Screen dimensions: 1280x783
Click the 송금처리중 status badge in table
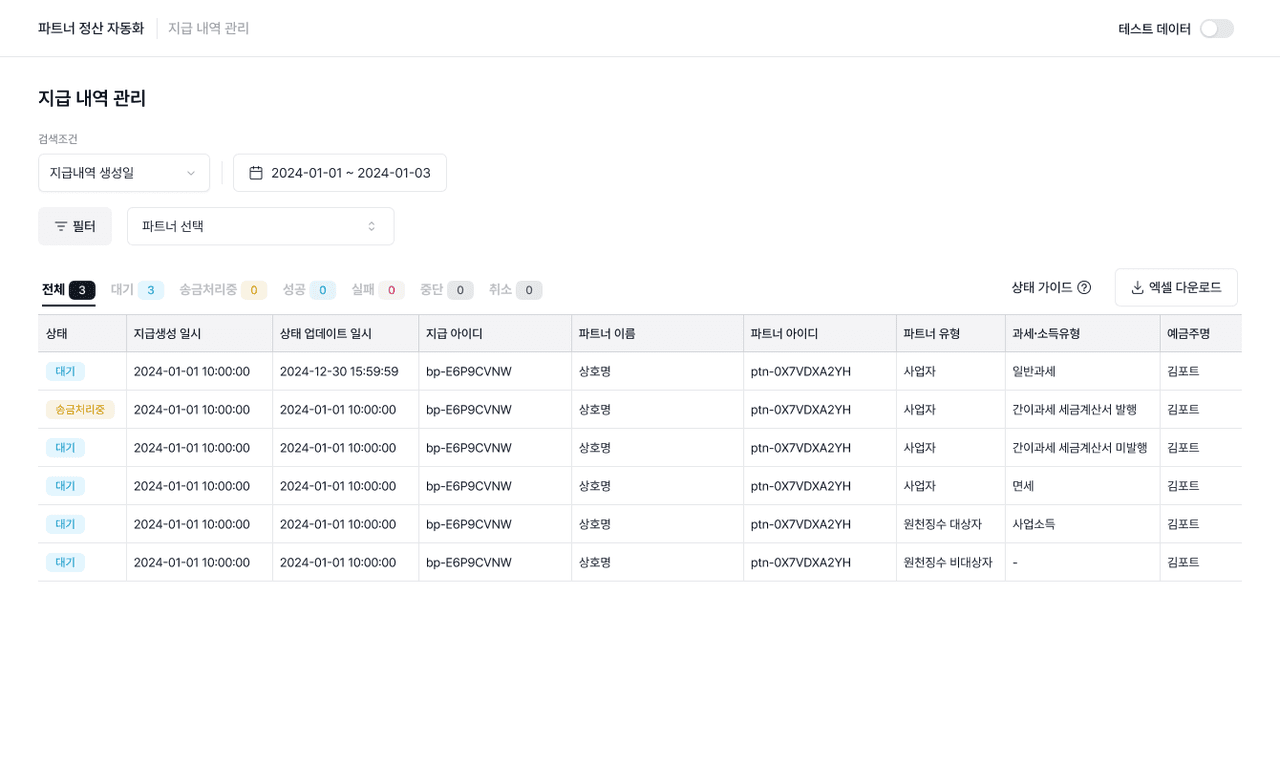(x=80, y=410)
